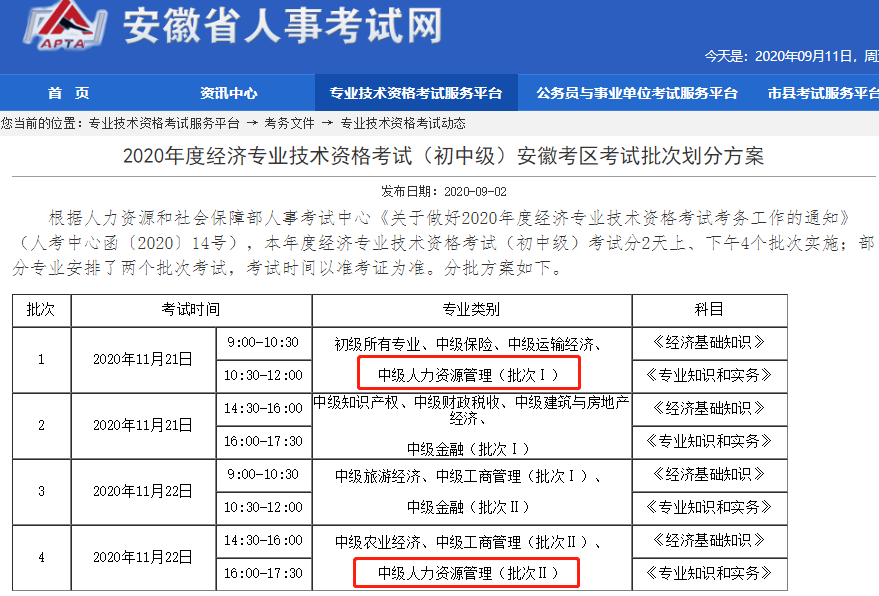Screen dimensions: 879x596
Task: Open the 公务员与事业单位考试服务平台 navigation tab
Action: click(637, 93)
